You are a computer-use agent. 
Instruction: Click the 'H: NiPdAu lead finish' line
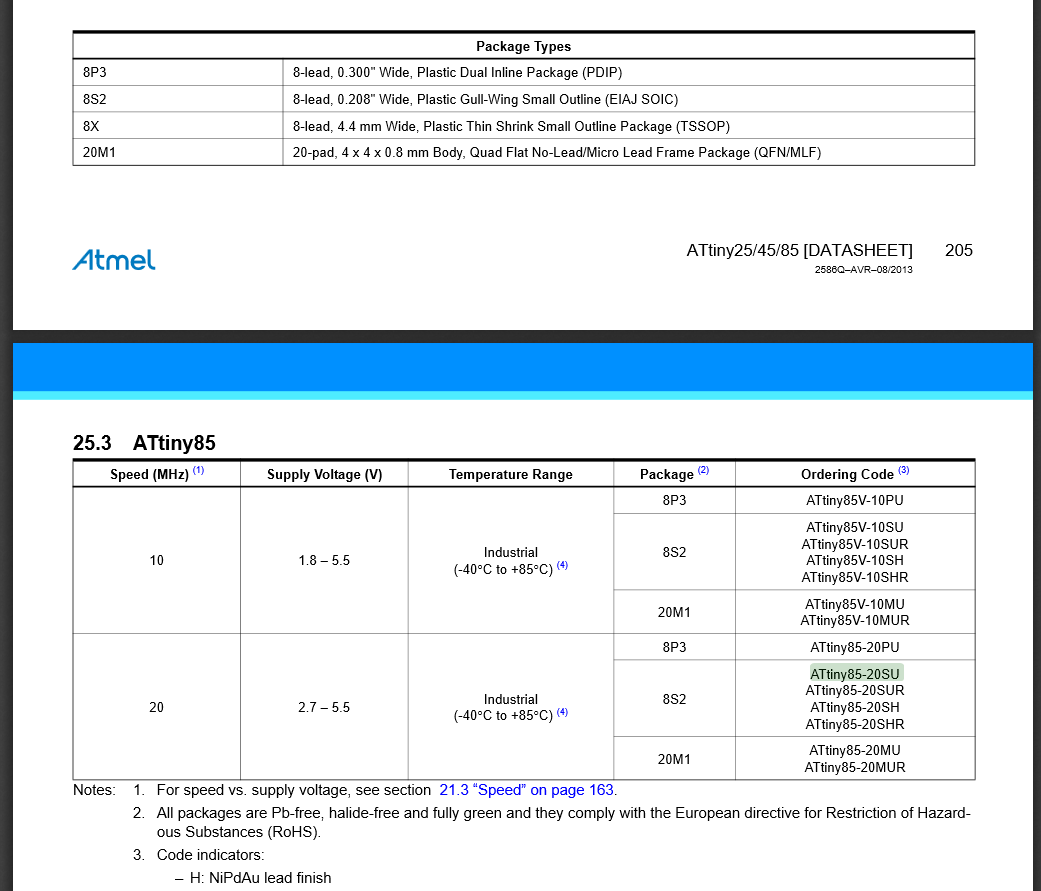tap(260, 878)
